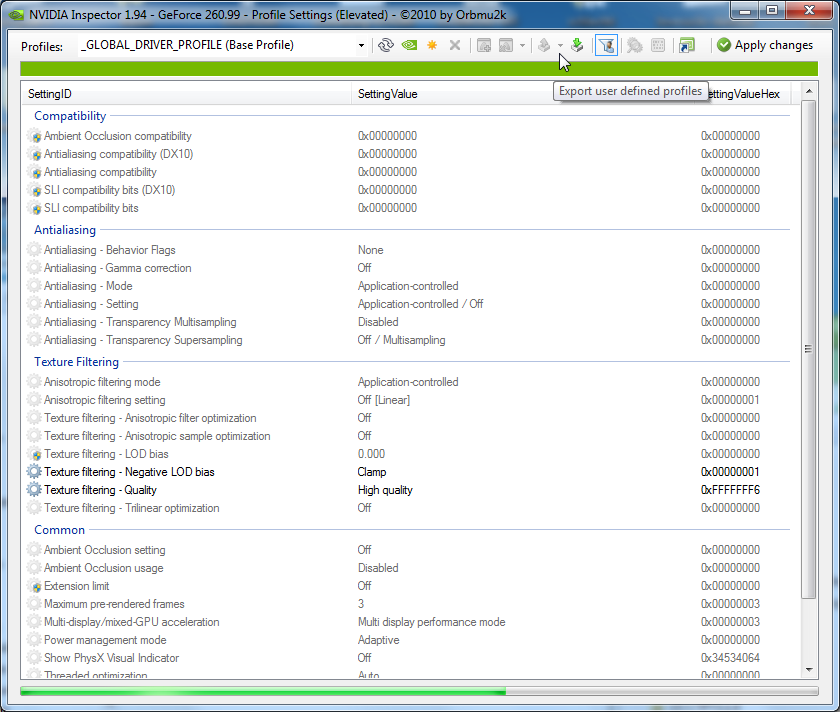Screen dimensions: 840x712
Task: Open the dropdown arrow next to remove application icon
Action: click(x=522, y=45)
